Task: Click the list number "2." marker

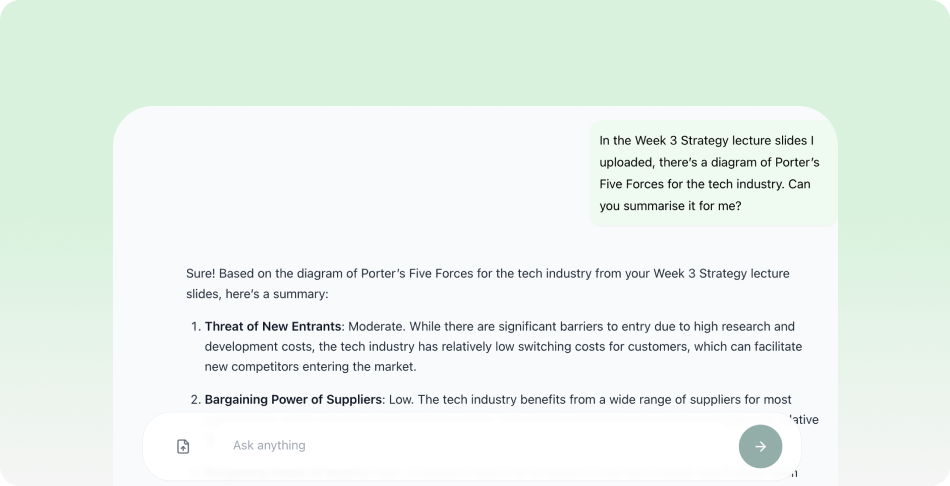Action: click(x=194, y=399)
